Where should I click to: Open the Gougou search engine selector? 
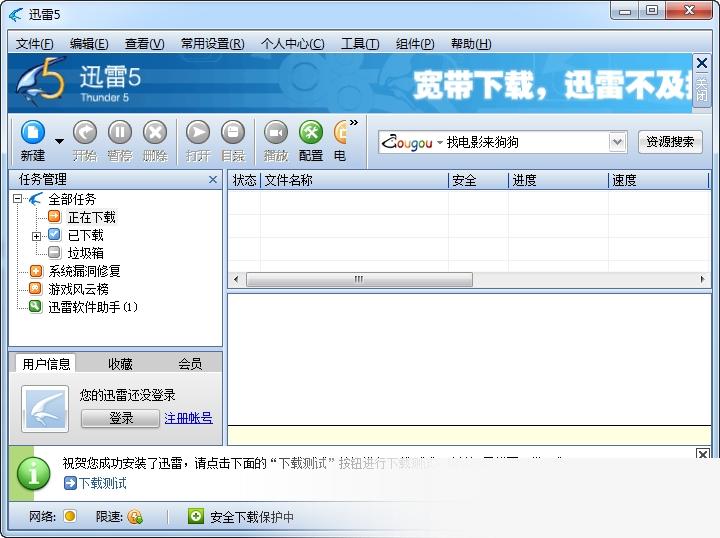412,142
